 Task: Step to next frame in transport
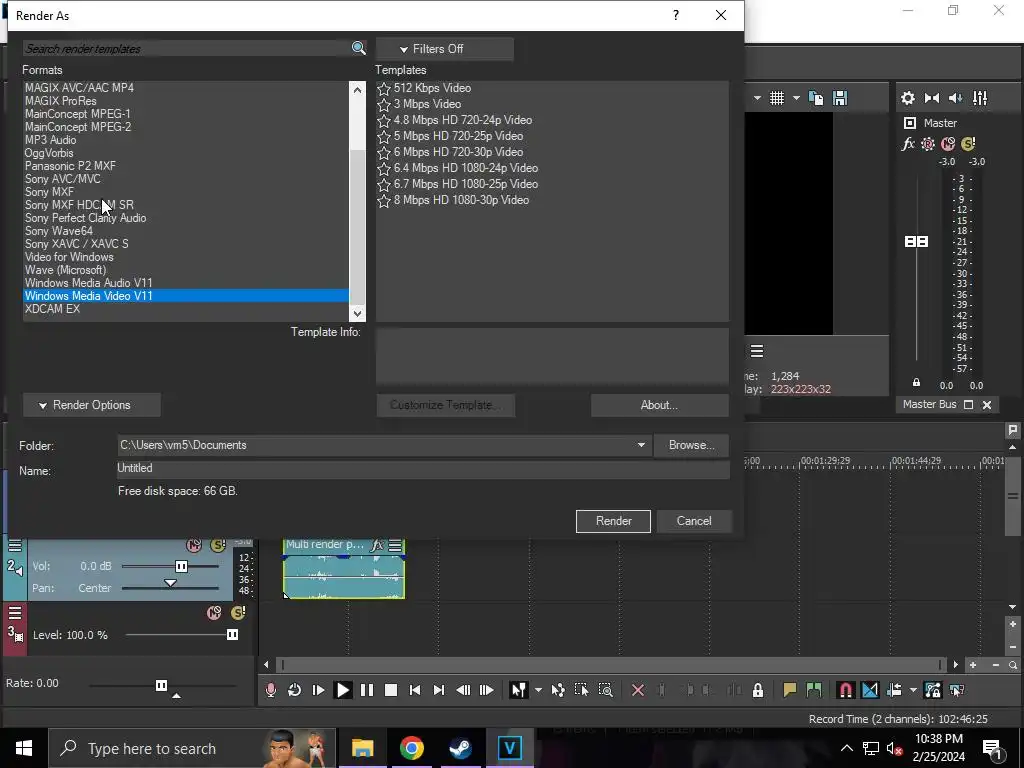click(487, 690)
